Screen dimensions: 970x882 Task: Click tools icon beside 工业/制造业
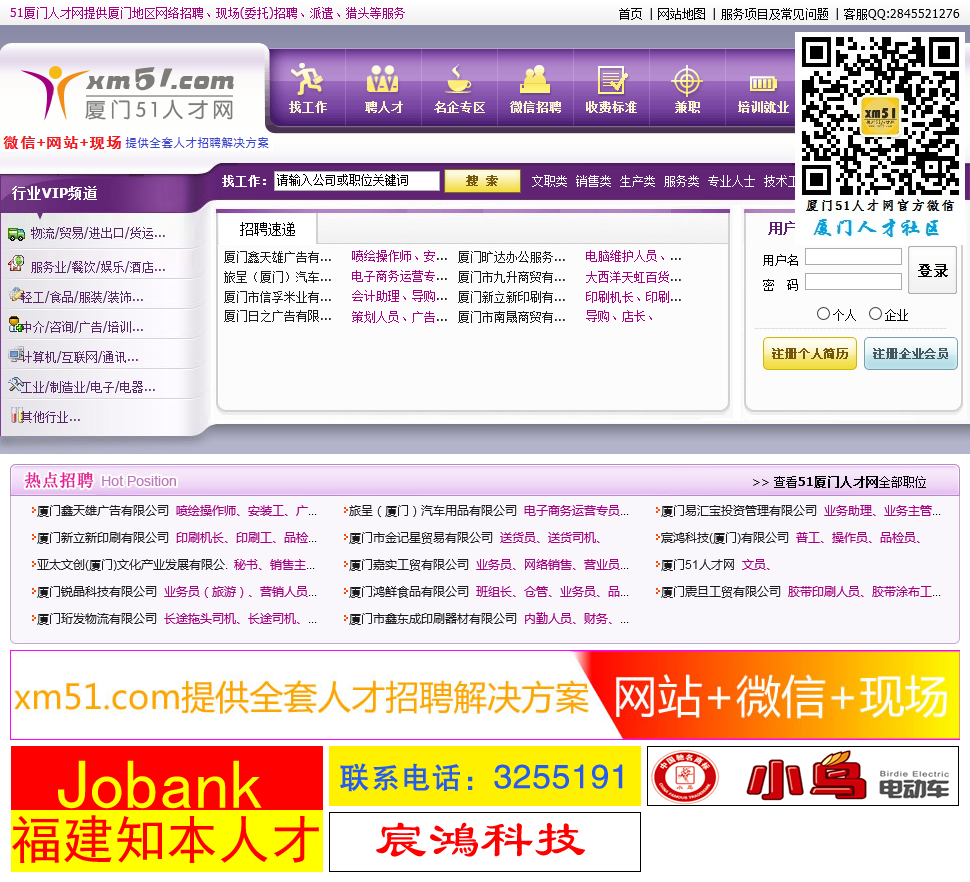click(x=15, y=385)
